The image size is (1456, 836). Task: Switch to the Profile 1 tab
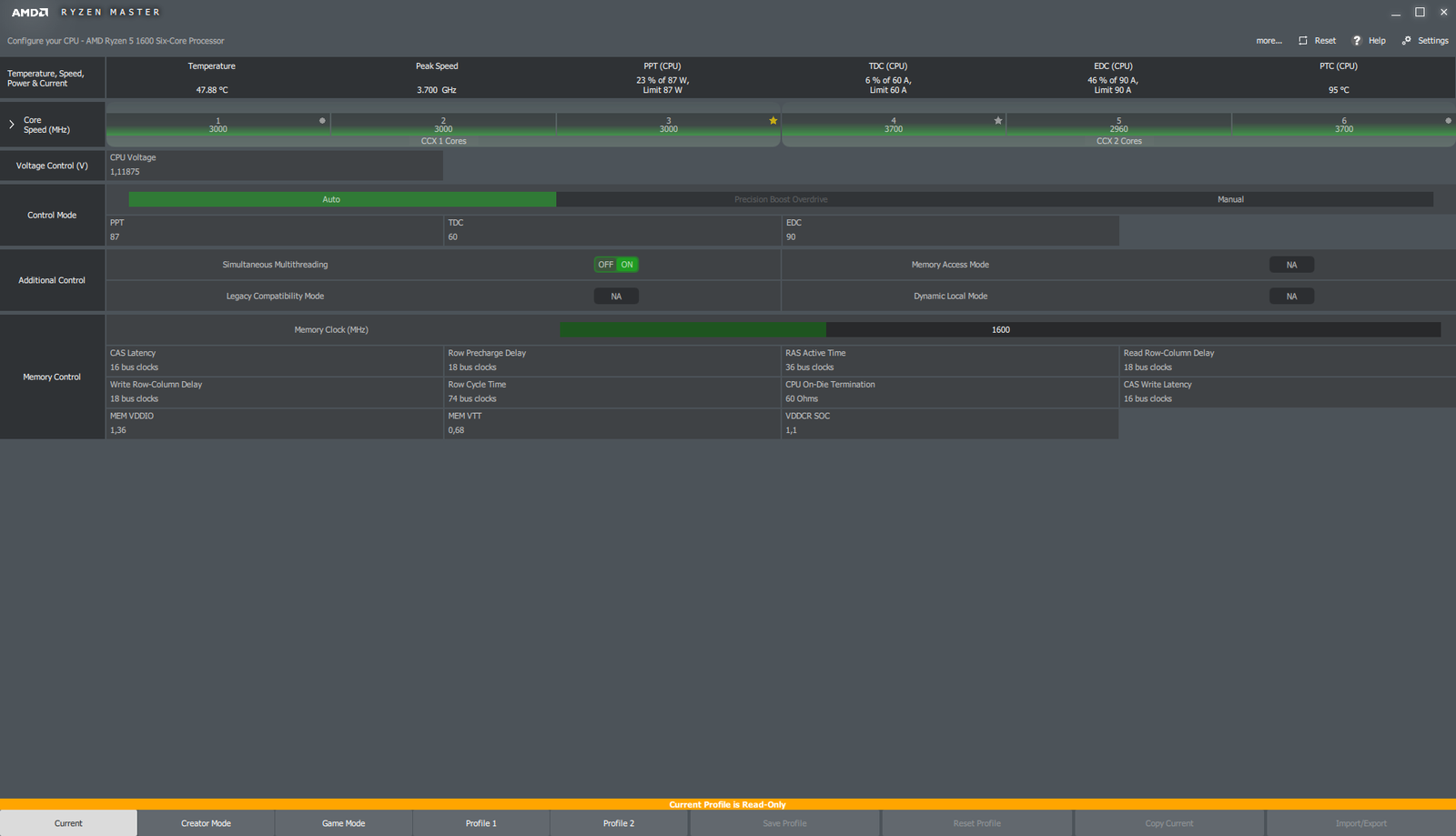coord(481,823)
